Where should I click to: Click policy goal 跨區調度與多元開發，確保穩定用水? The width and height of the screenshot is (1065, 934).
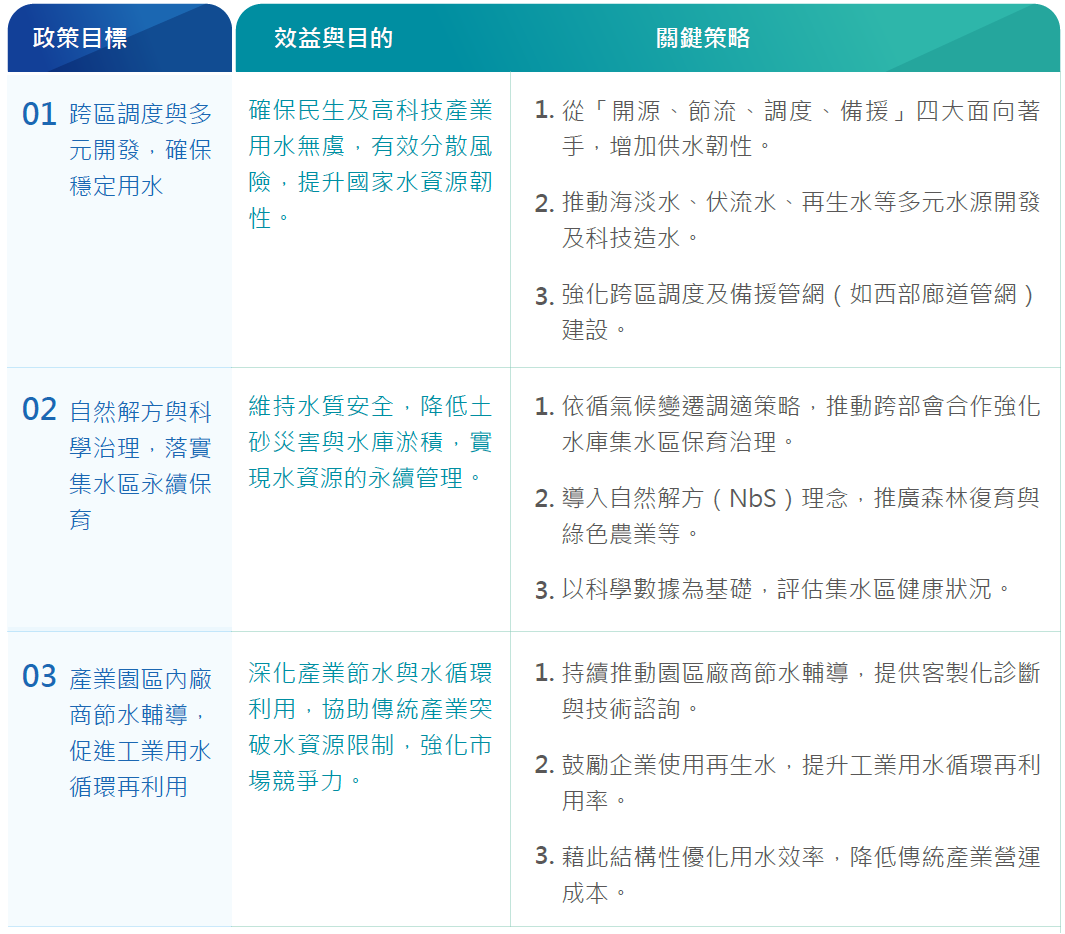(x=141, y=149)
